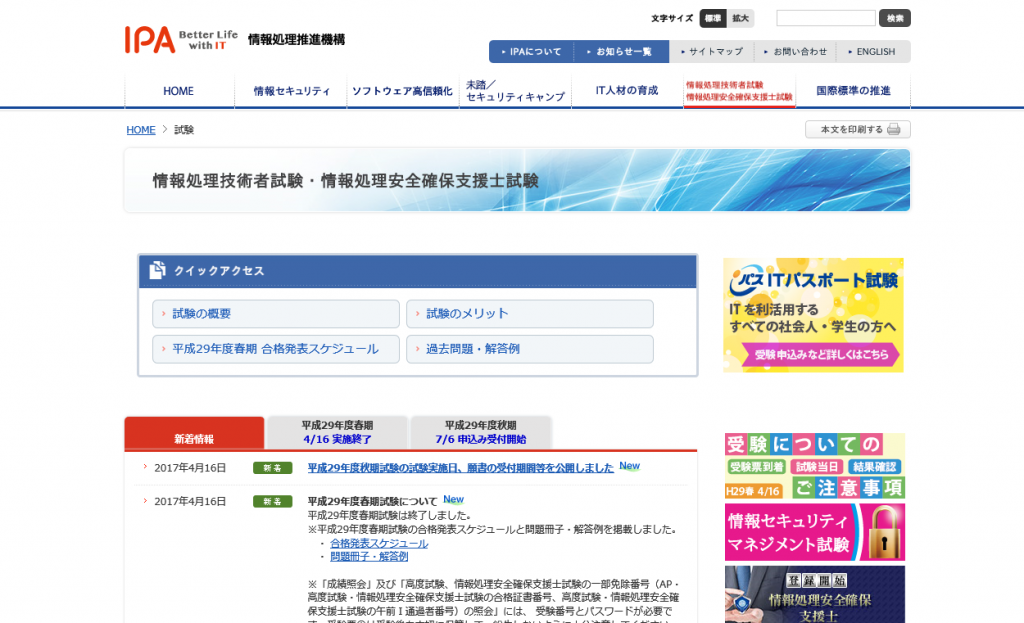This screenshot has width=1024, height=623.
Task: Switch to the 平成29年度春期 tab
Action: coord(337,432)
